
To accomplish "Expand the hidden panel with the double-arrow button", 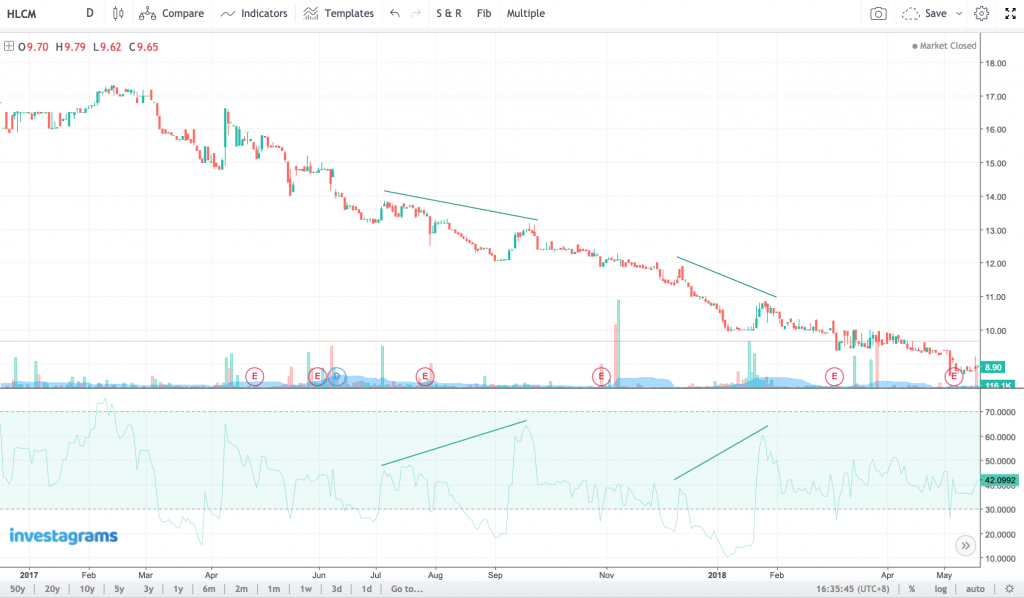I will pyautogui.click(x=966, y=545).
